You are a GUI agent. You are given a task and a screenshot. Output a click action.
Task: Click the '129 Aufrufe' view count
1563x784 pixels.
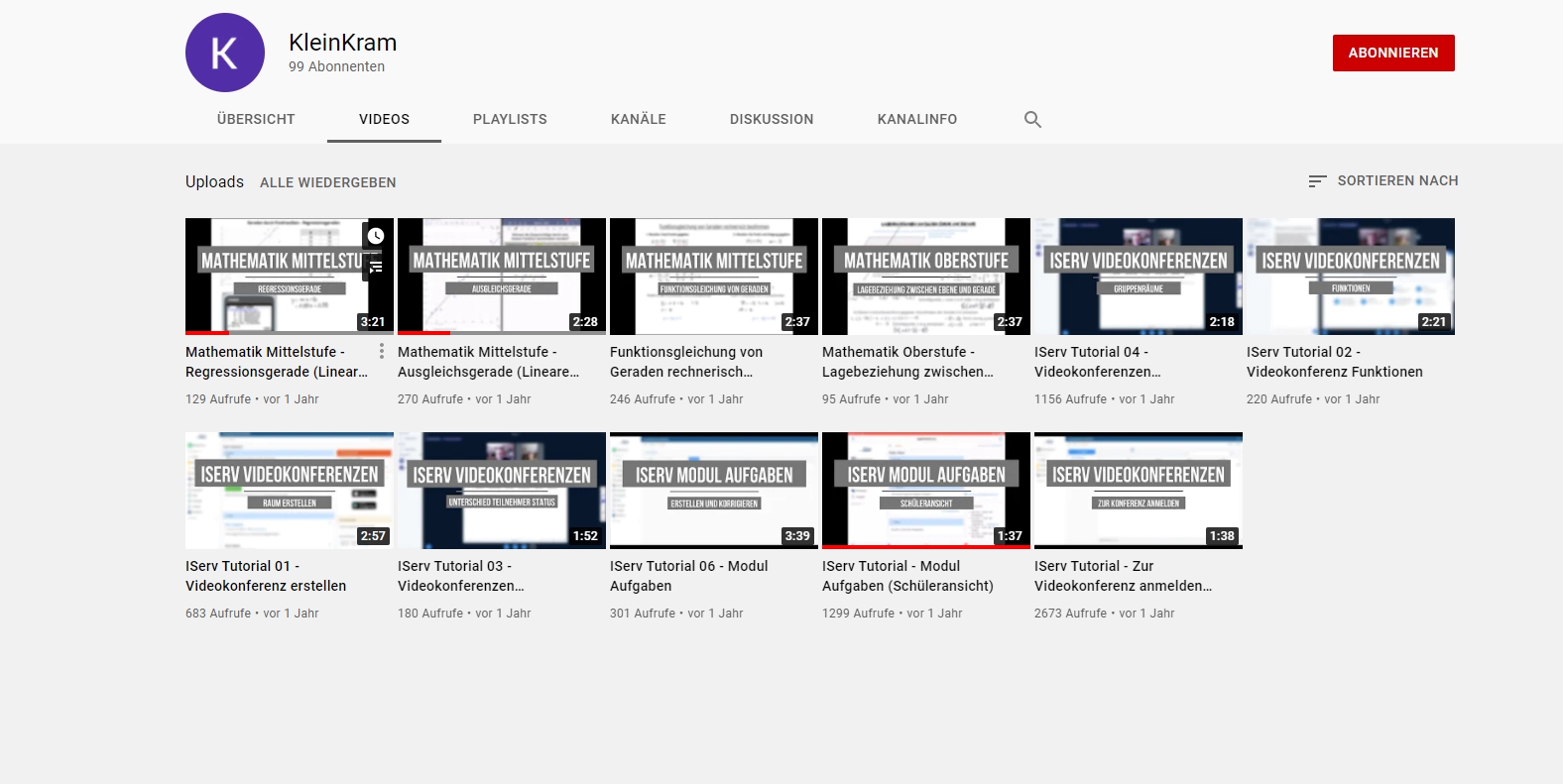(218, 399)
